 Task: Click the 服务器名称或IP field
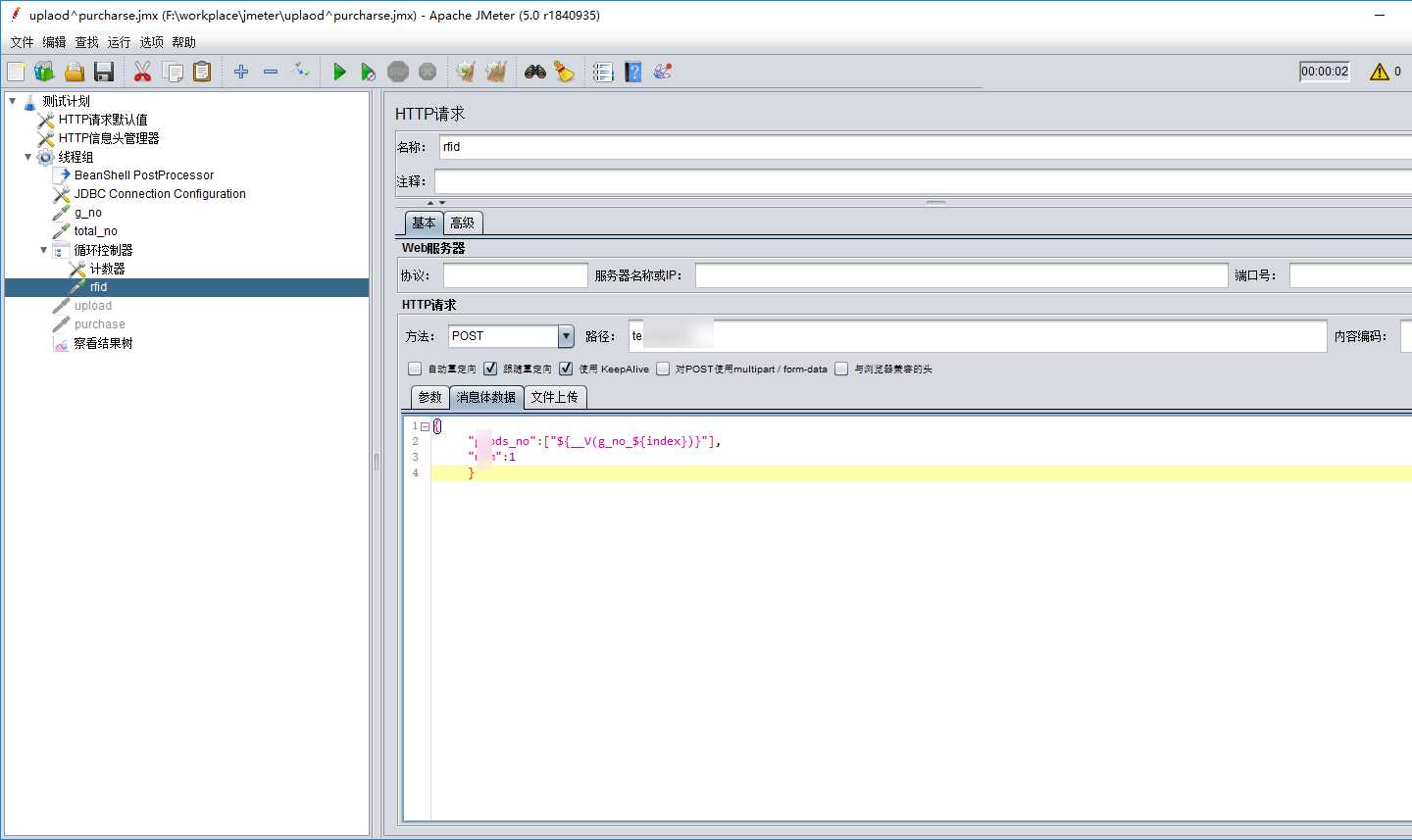click(962, 275)
